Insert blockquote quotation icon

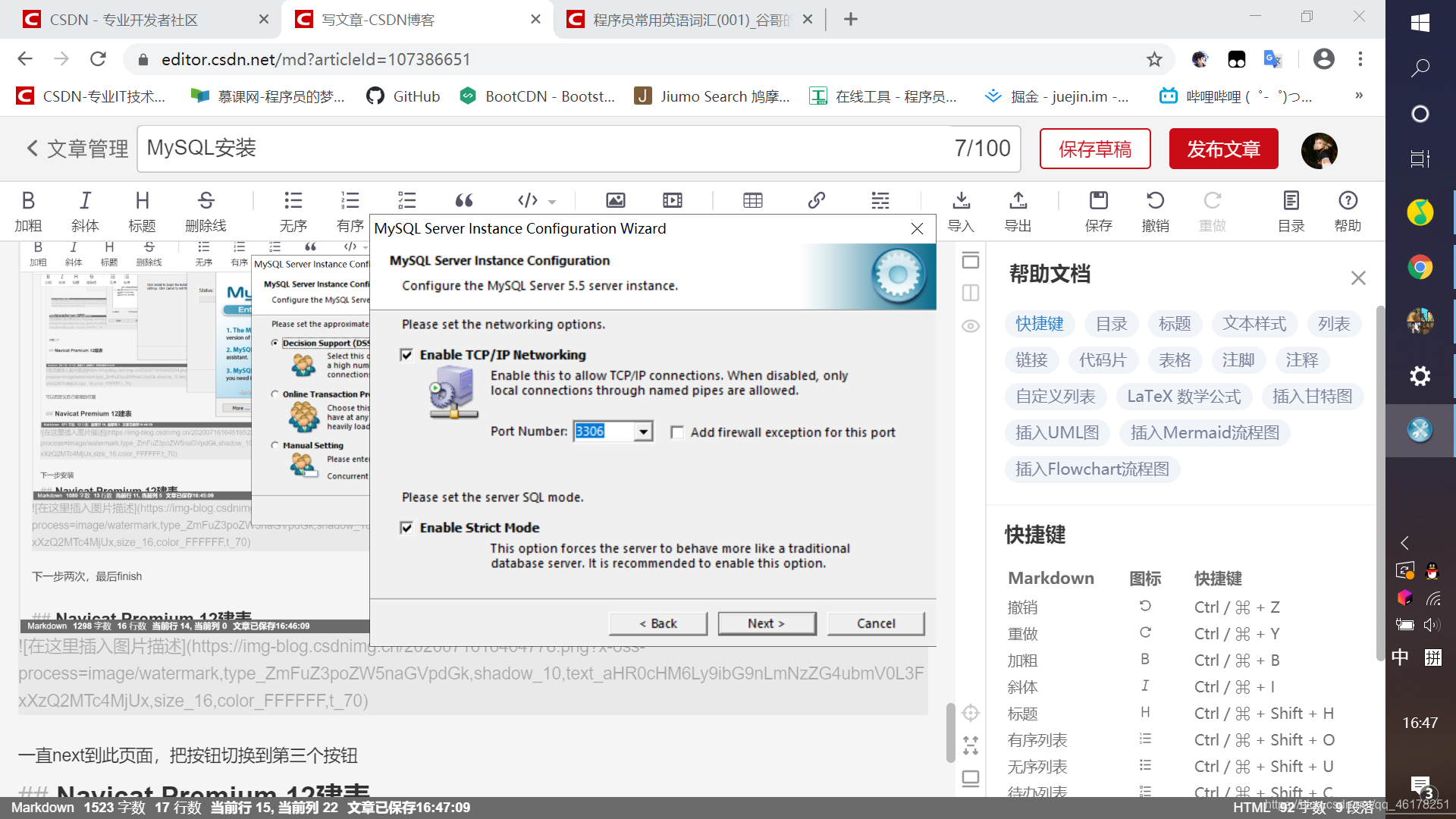click(x=464, y=200)
